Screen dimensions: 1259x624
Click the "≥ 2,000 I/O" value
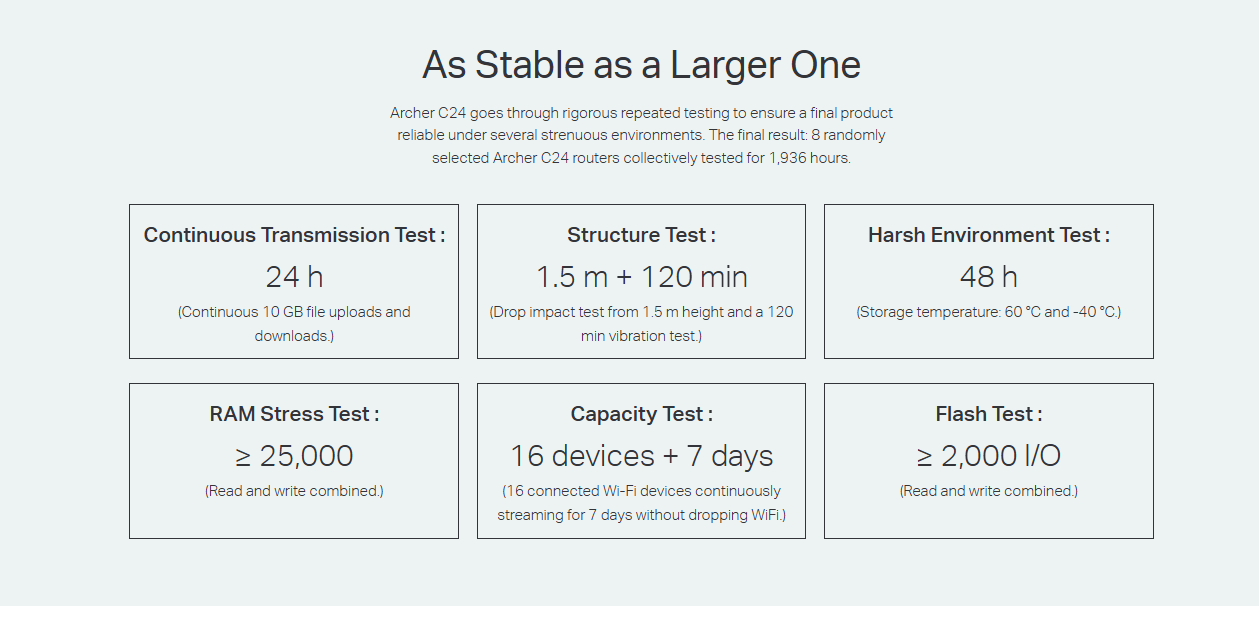pyautogui.click(x=988, y=456)
